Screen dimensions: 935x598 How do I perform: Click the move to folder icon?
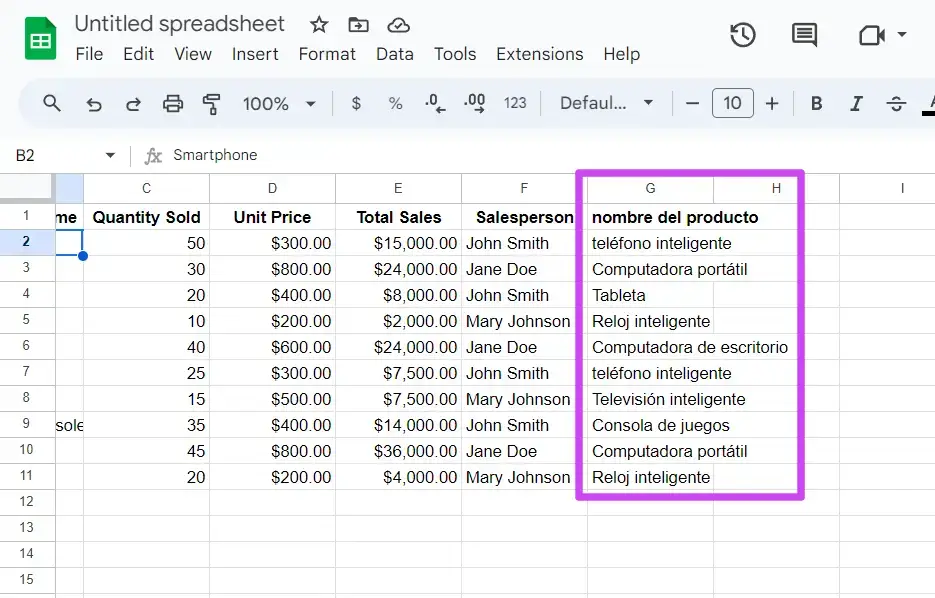358,25
